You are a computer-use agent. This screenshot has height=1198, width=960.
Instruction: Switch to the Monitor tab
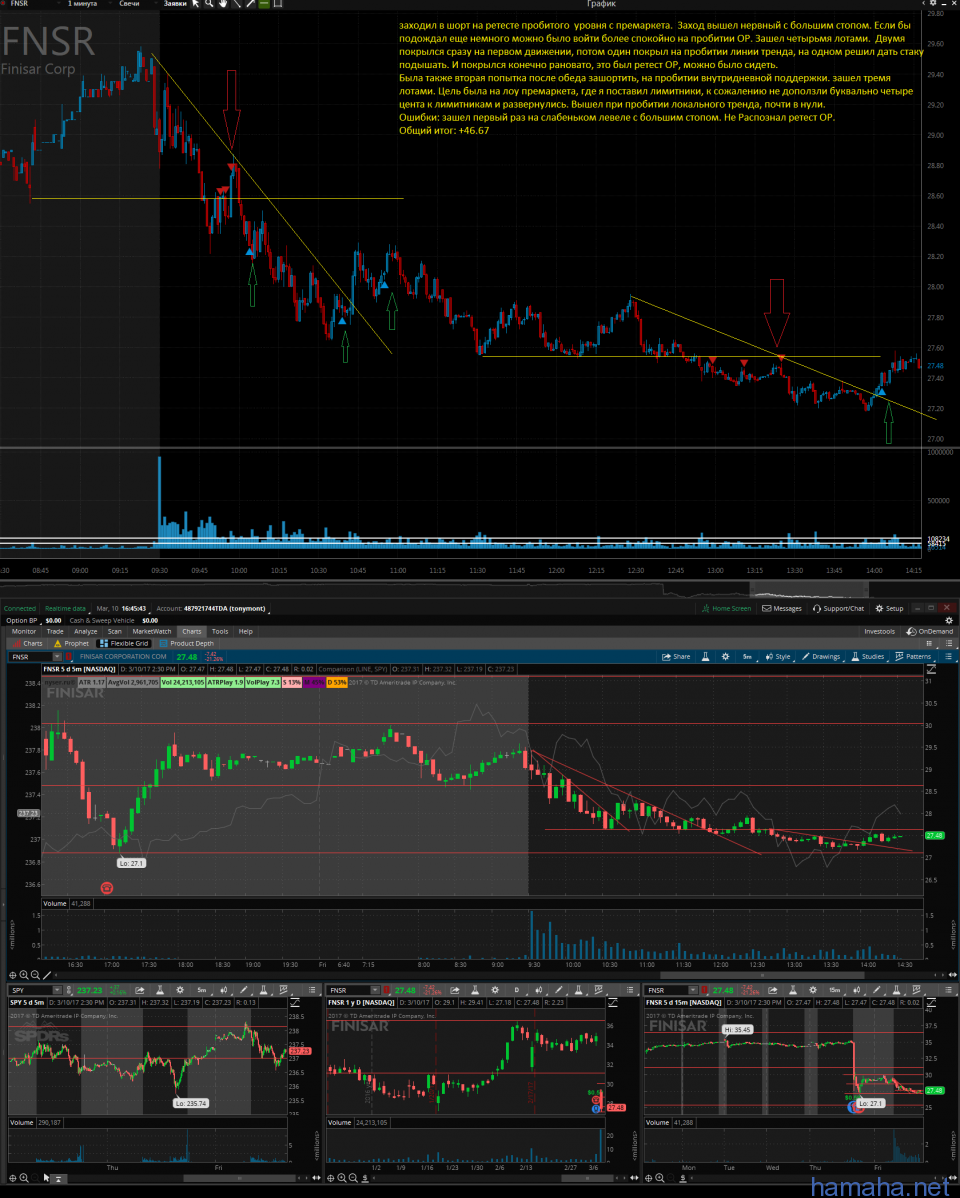[x=24, y=632]
